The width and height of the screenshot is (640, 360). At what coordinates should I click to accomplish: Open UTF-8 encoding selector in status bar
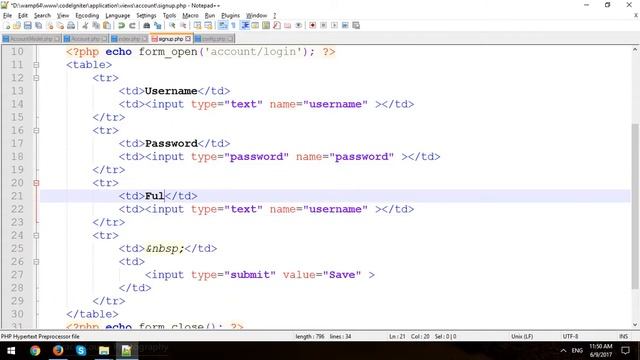(570, 336)
